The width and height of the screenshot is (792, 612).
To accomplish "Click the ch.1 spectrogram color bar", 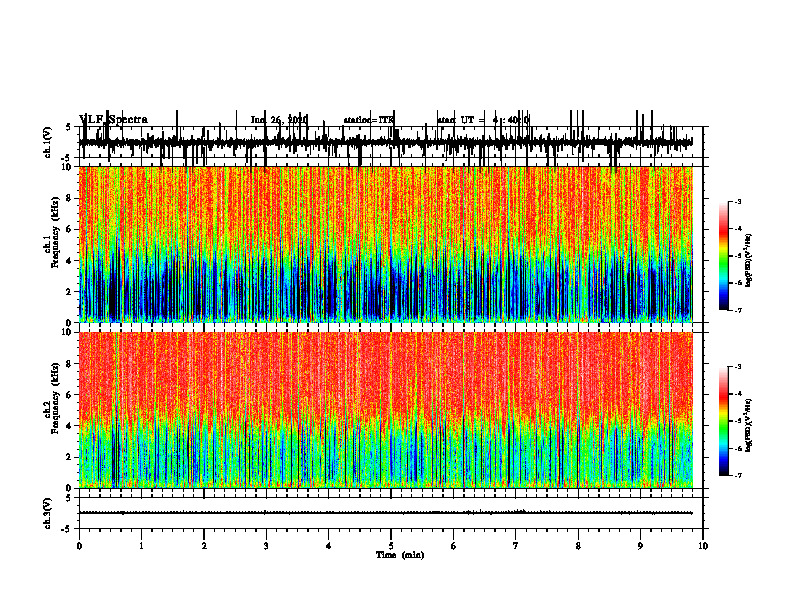I will click(x=724, y=256).
